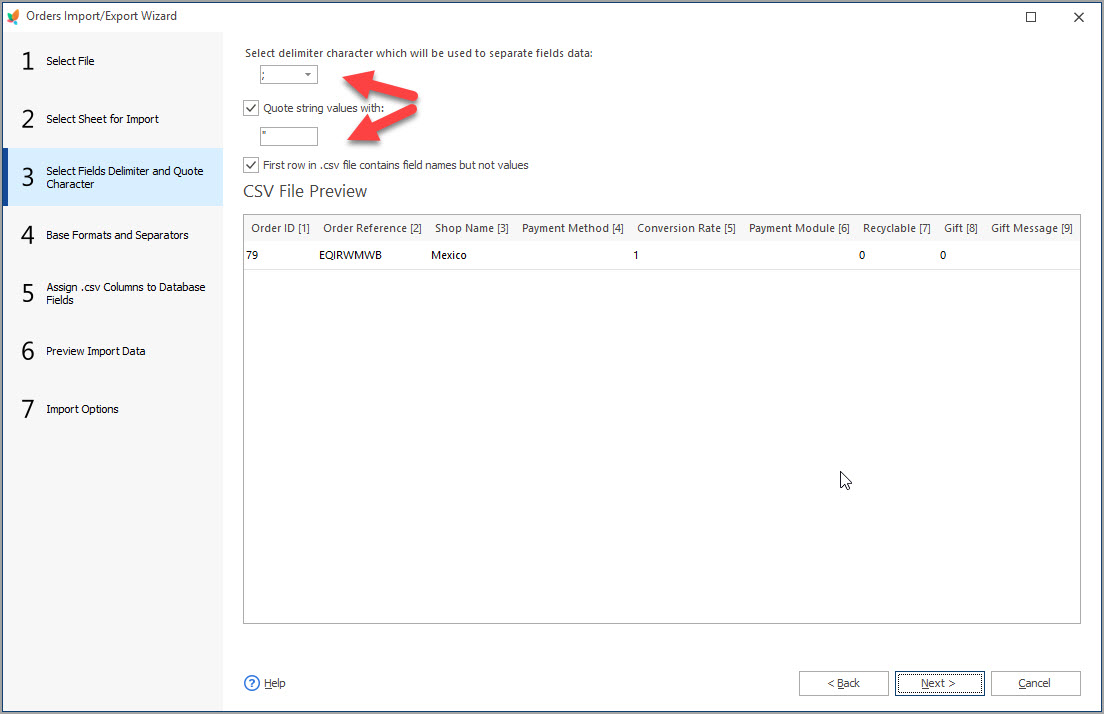This screenshot has width=1104, height=714.
Task: Maximize the wizard window
Action: 1031,17
